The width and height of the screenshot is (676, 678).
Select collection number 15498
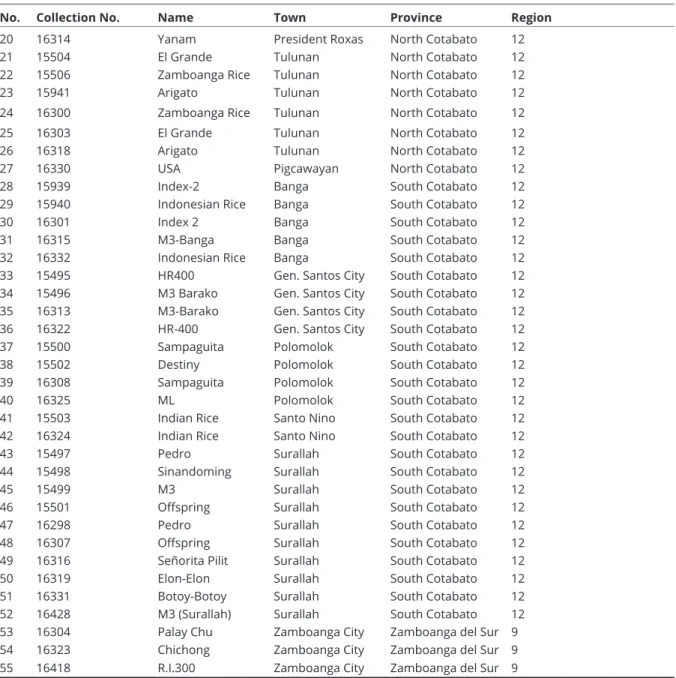[x=53, y=471]
